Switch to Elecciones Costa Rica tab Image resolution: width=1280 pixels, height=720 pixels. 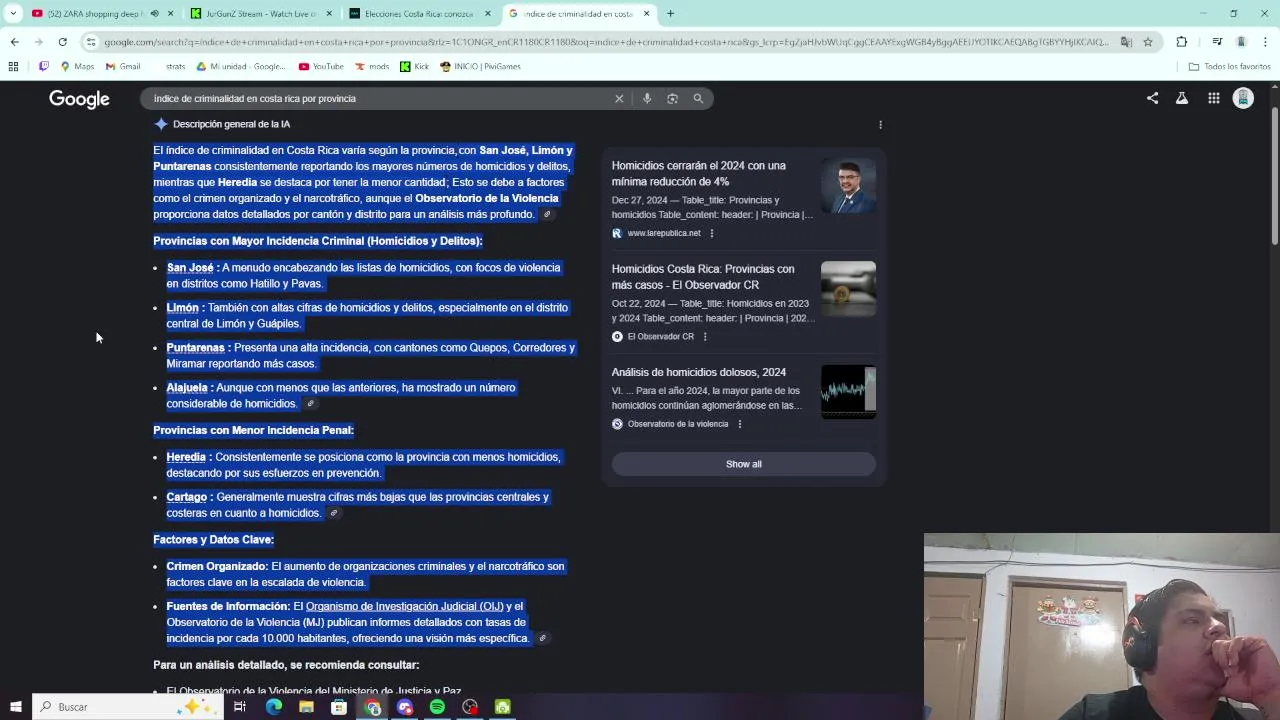click(420, 14)
